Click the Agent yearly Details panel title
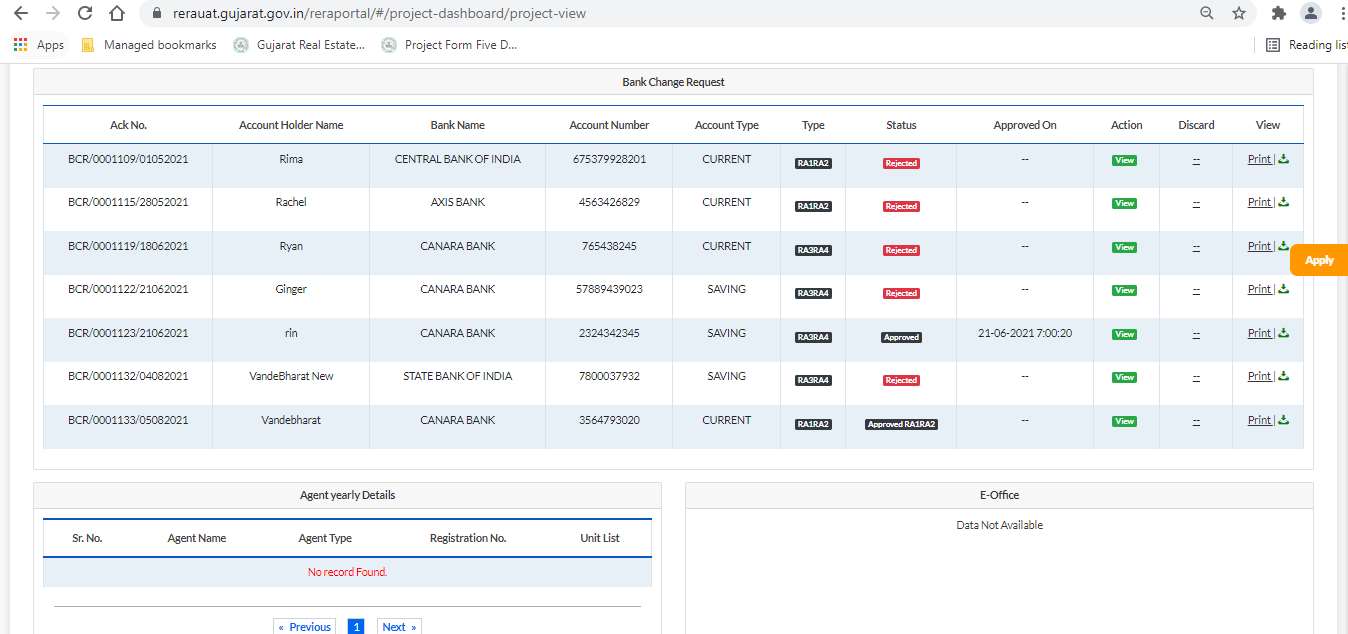1348x634 pixels. click(x=347, y=495)
